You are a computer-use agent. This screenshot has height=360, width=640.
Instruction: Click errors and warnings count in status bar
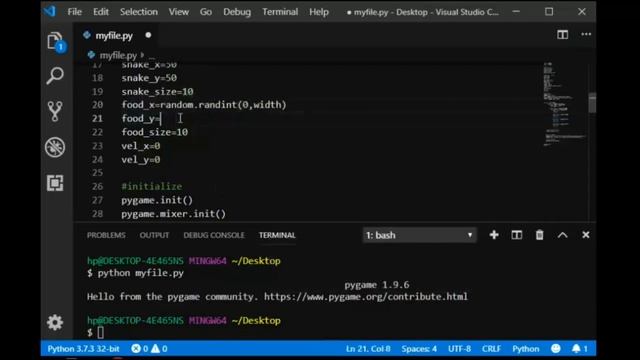(x=149, y=349)
